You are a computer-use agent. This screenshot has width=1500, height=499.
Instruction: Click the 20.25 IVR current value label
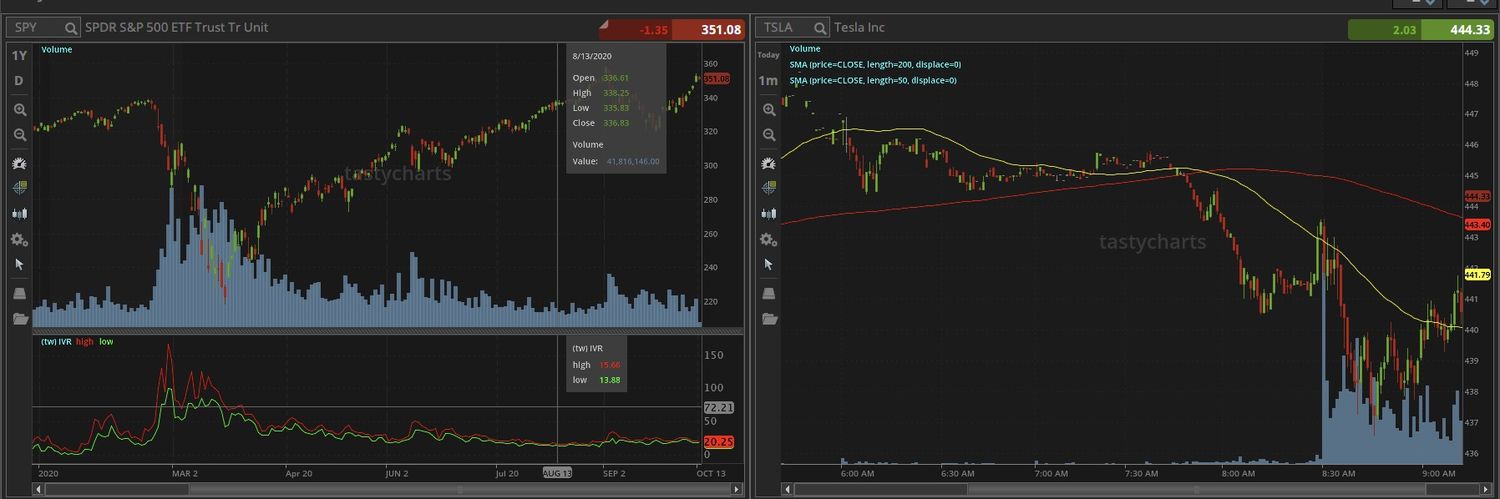(x=718, y=441)
